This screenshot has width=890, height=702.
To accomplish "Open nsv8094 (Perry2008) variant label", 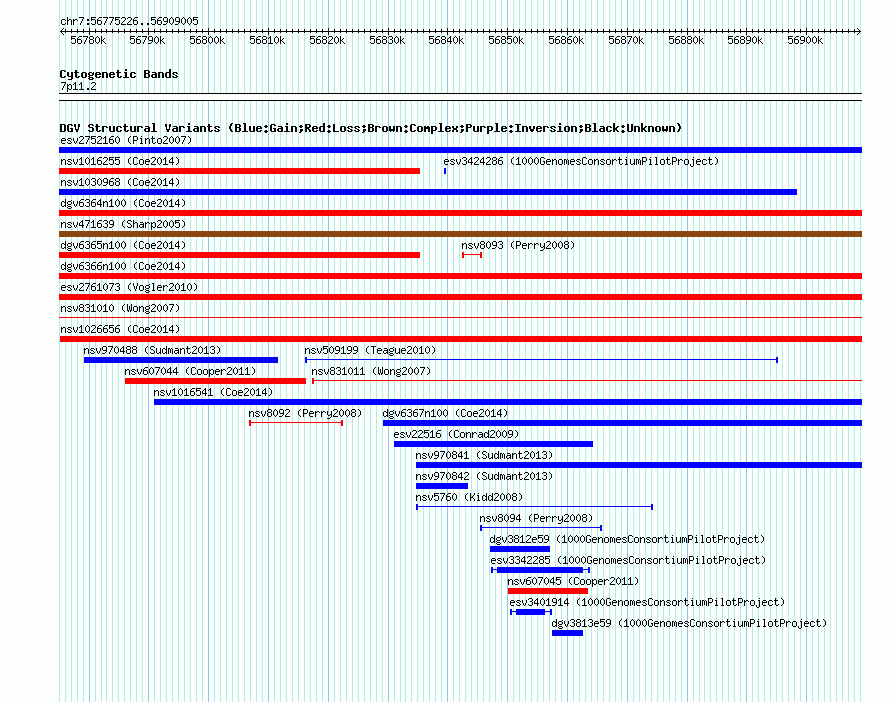I will click(536, 518).
